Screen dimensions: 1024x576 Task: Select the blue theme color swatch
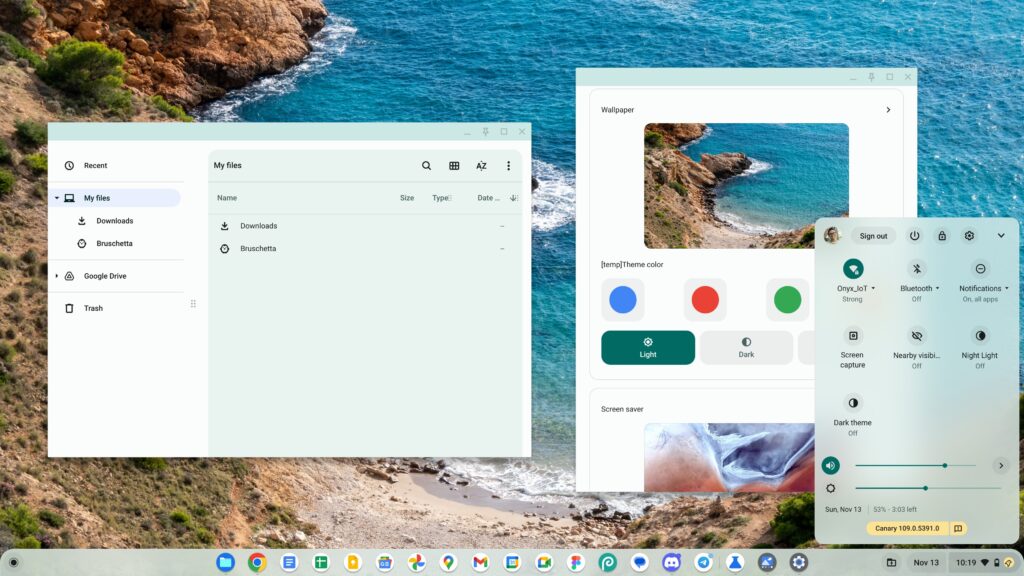pyautogui.click(x=623, y=299)
